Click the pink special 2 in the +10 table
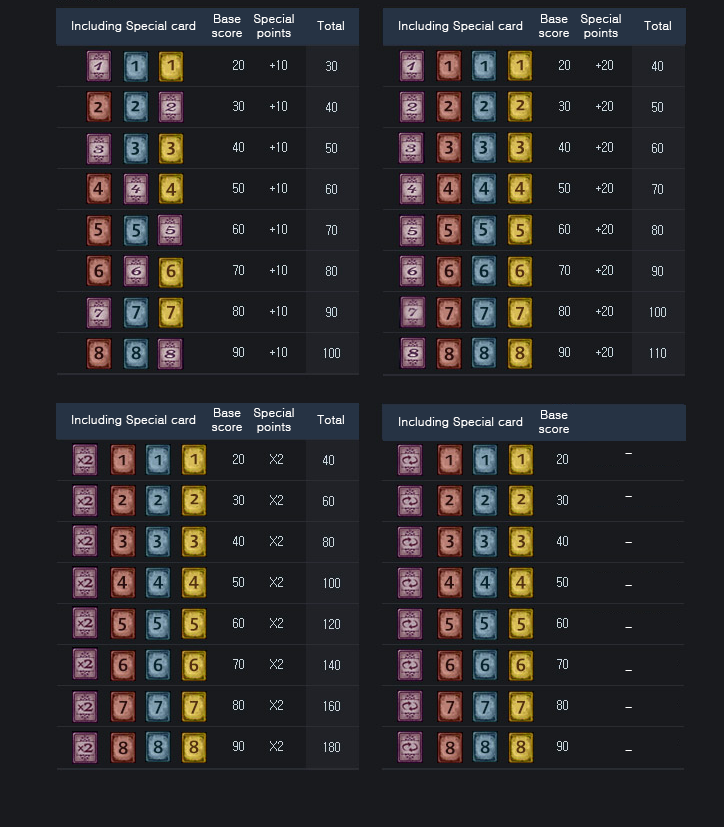This screenshot has width=724, height=827. coord(171,107)
